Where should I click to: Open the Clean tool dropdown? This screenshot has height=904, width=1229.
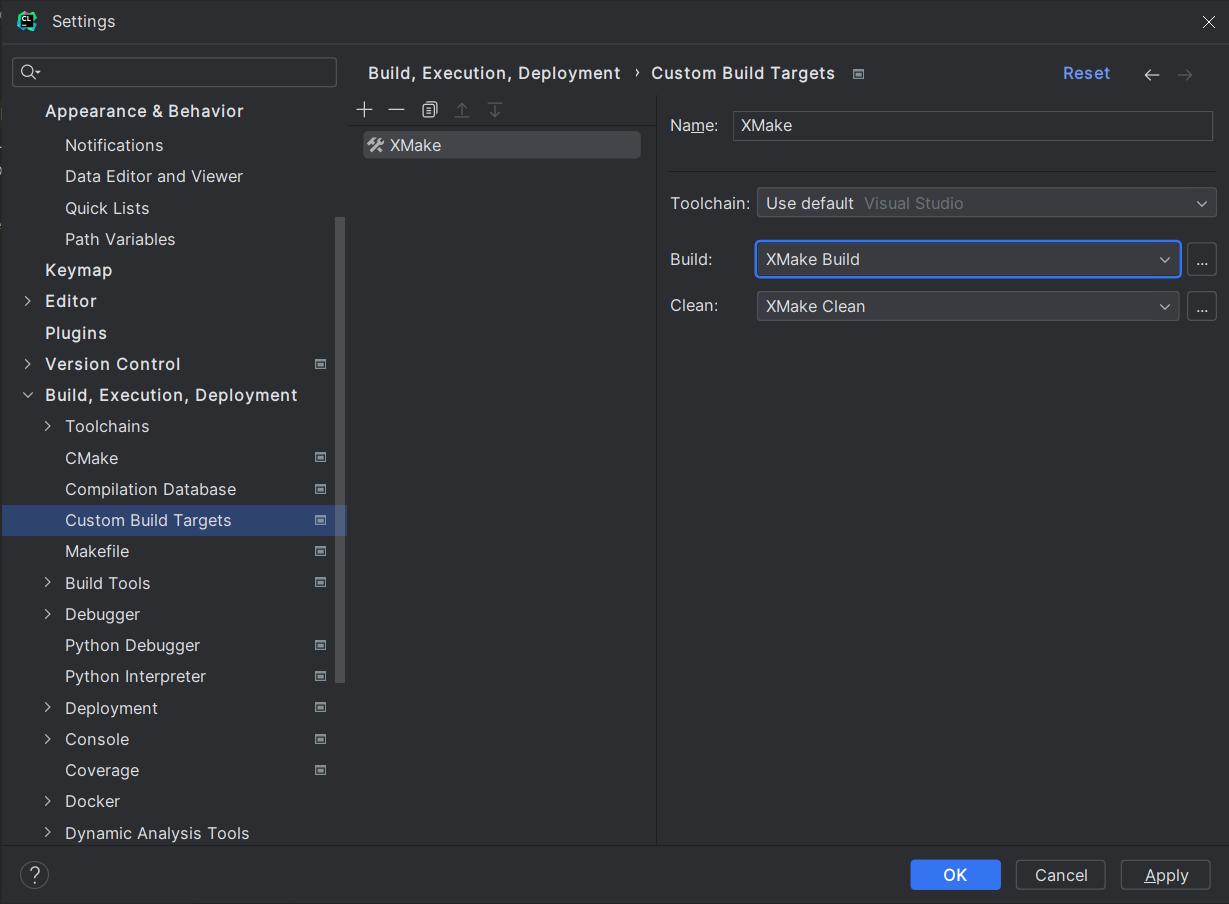coord(967,306)
